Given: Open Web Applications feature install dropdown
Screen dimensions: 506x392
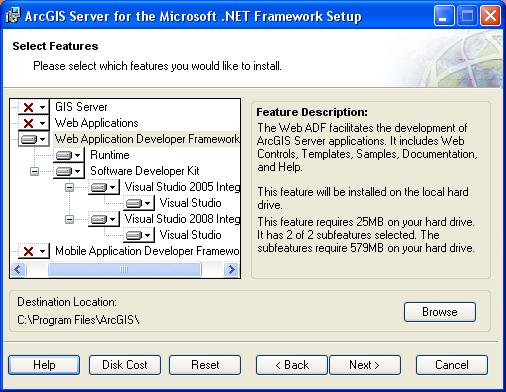Looking at the screenshot, I should 34,123.
